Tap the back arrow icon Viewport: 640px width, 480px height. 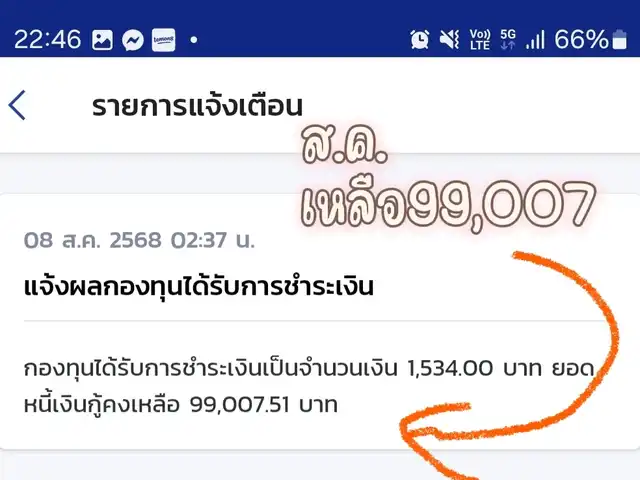pyautogui.click(x=17, y=105)
